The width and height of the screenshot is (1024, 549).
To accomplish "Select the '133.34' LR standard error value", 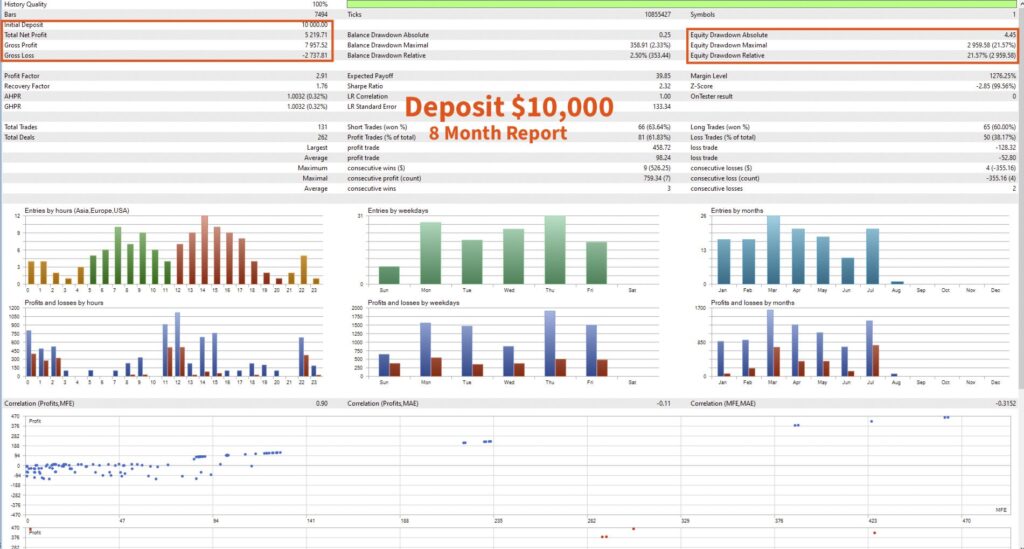I will coord(662,106).
